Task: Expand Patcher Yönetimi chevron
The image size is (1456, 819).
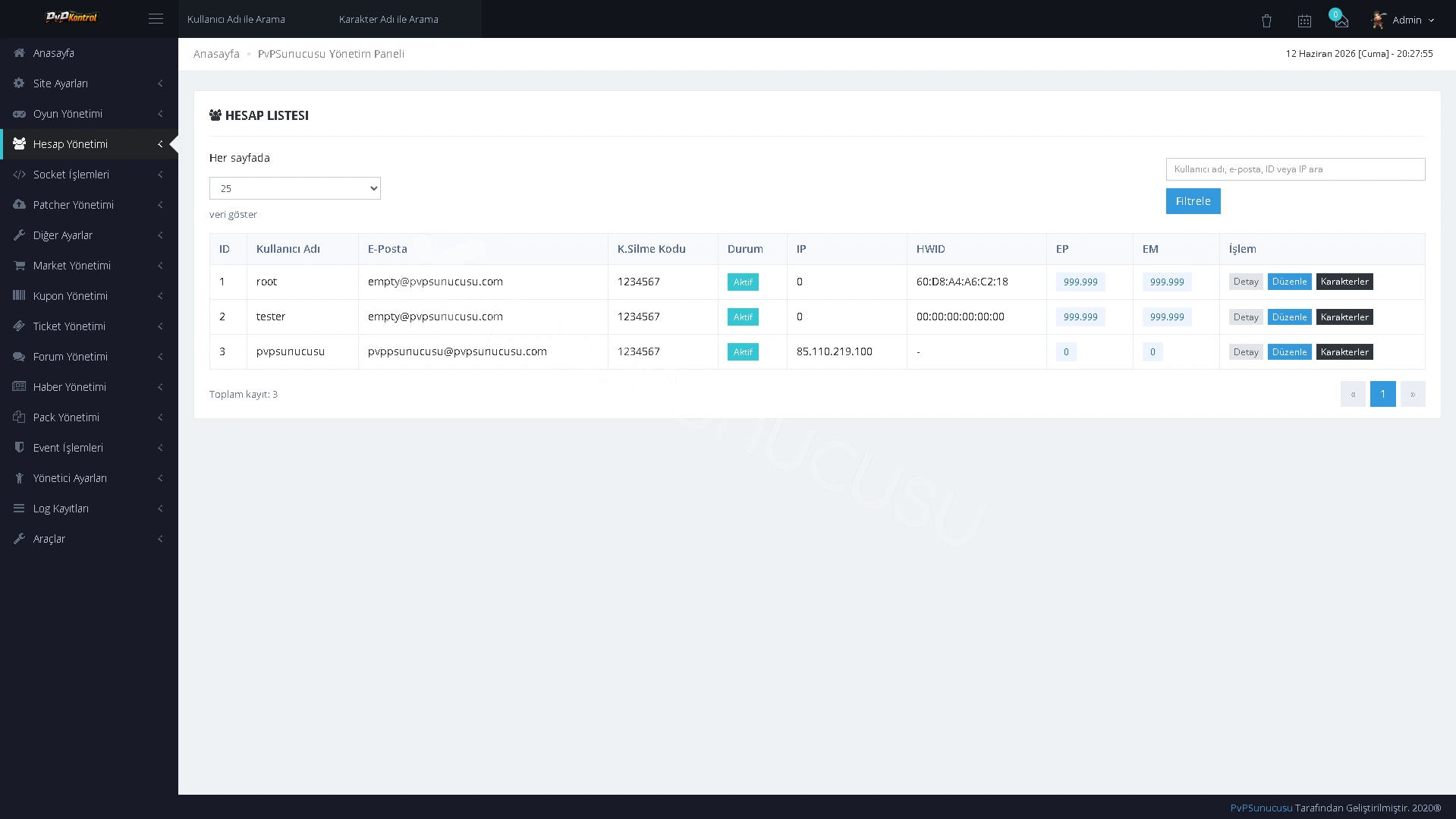Action: tap(160, 205)
